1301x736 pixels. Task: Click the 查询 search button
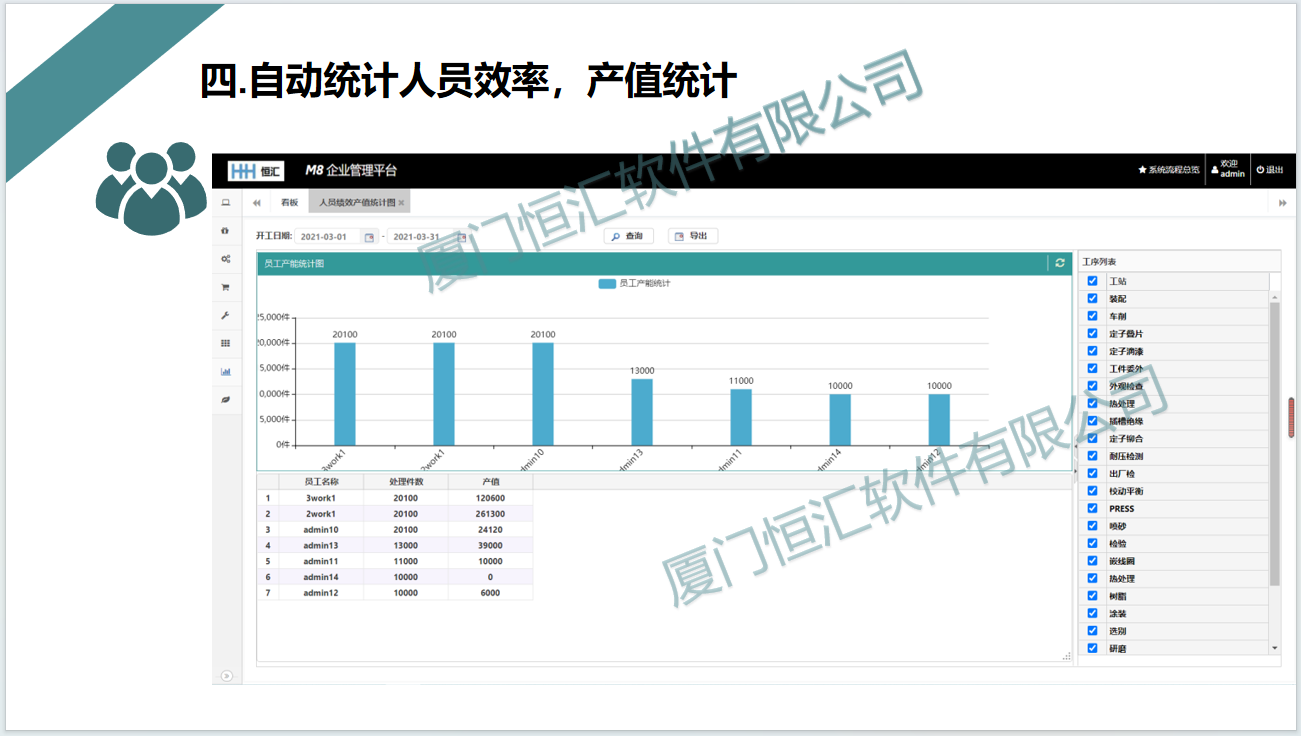point(628,236)
